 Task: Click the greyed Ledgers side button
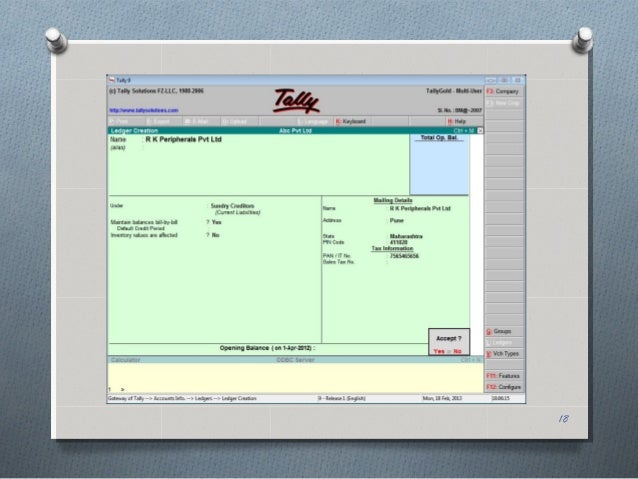[x=504, y=343]
